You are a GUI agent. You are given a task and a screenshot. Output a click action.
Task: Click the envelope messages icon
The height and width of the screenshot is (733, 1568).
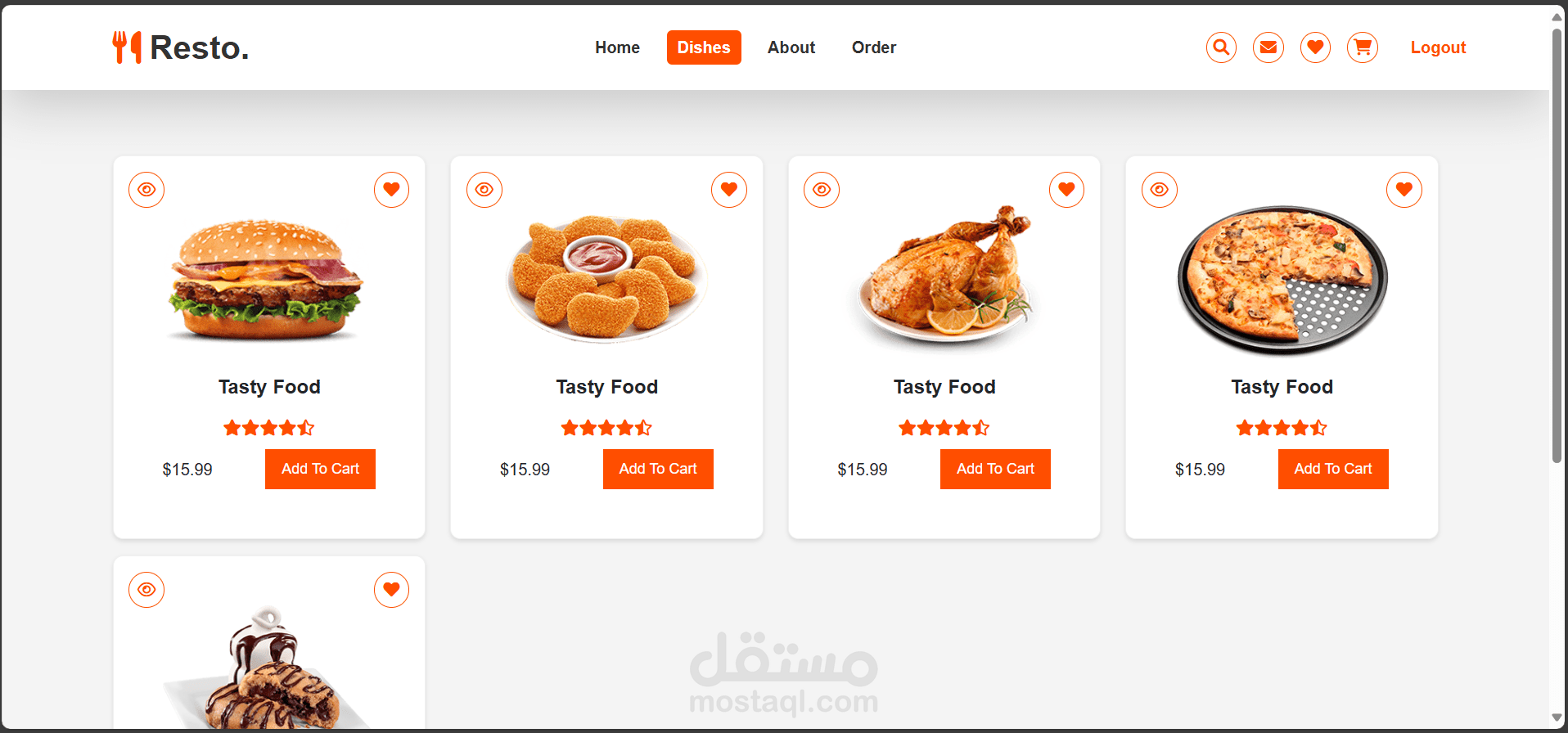[x=1268, y=47]
